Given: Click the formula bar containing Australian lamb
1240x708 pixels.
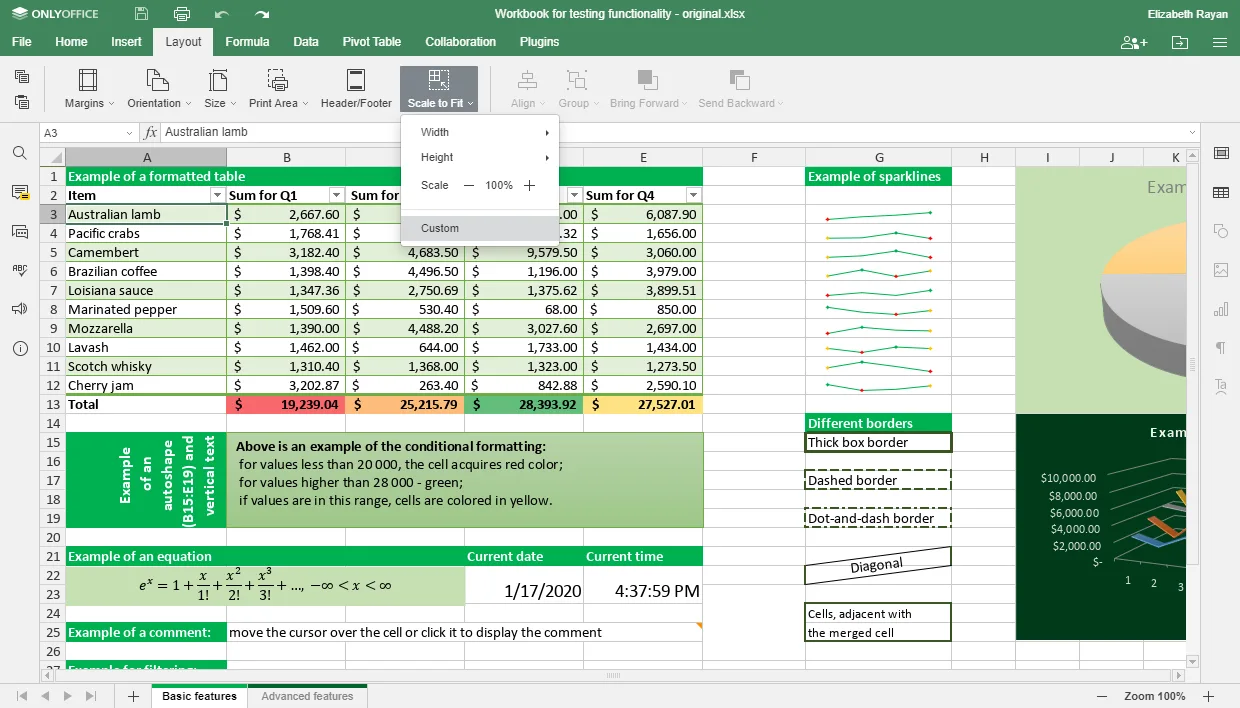Looking at the screenshot, I should 673,133.
